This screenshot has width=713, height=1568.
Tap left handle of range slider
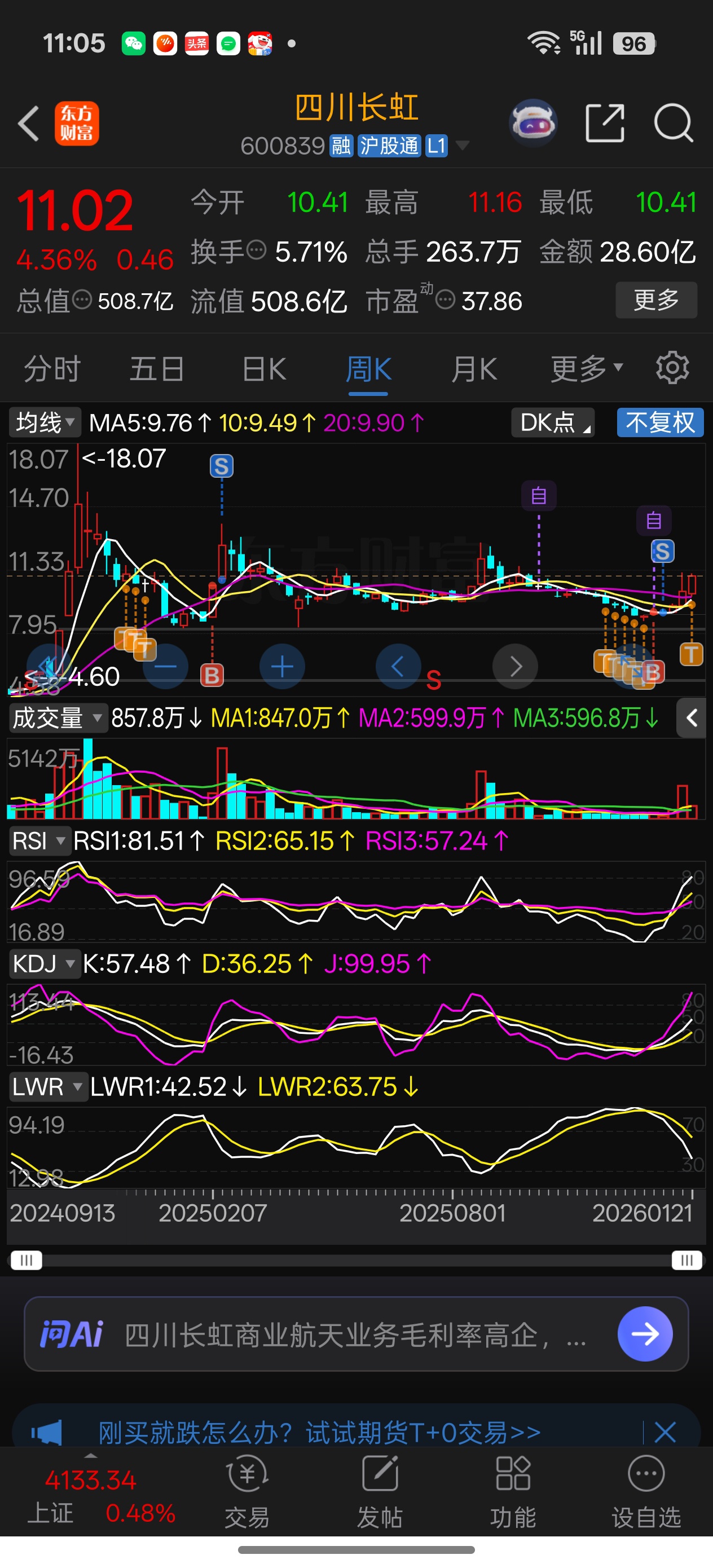26,1259
